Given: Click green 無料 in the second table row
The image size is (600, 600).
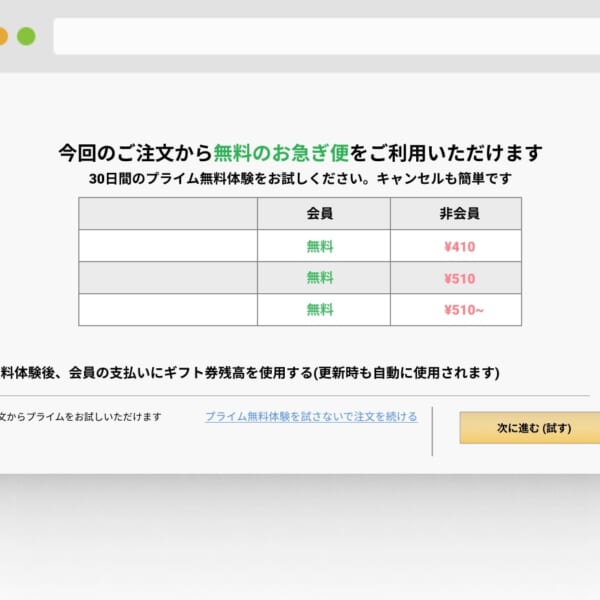Looking at the screenshot, I should [x=320, y=278].
